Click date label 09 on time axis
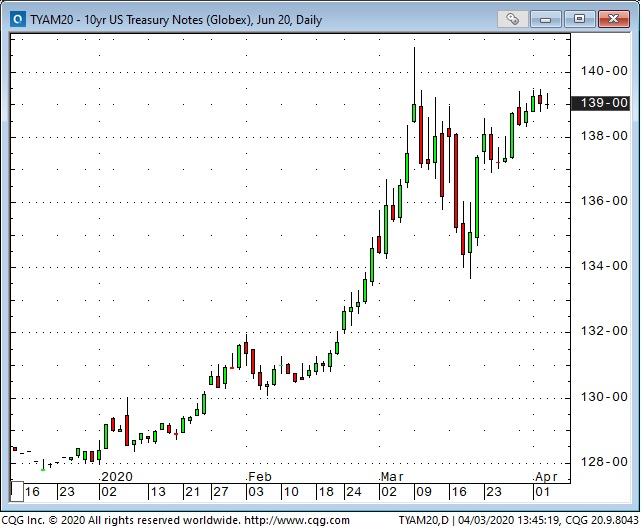Screen dimensions: 642x528 (x=423, y=492)
